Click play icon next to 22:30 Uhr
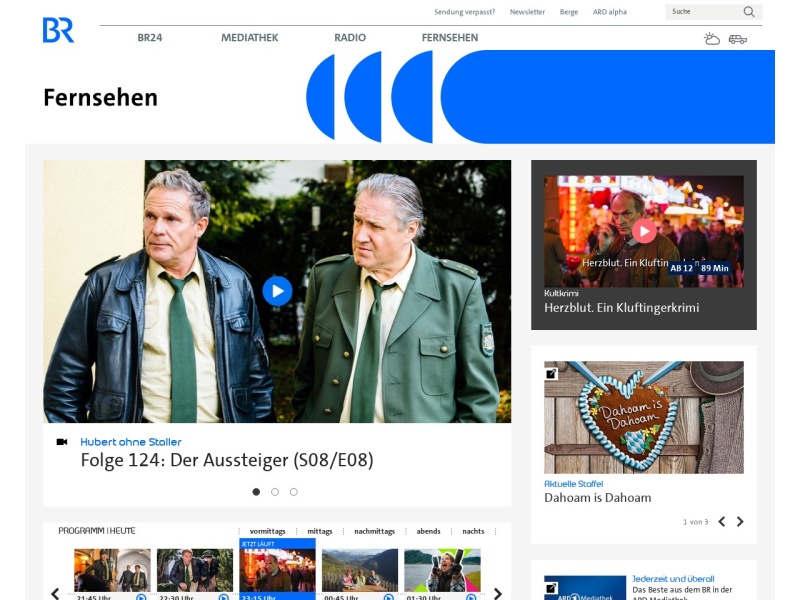 (223, 597)
